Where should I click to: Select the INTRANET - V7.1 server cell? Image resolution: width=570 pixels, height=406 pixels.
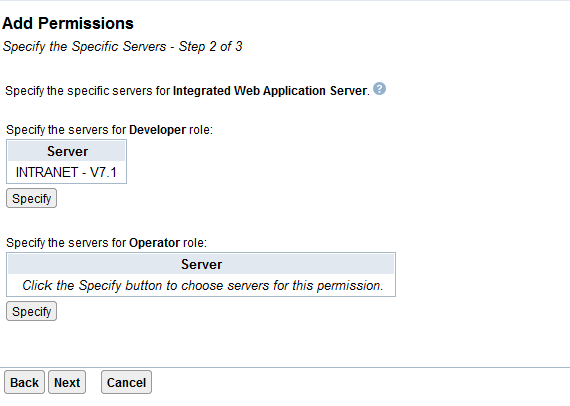pos(67,172)
